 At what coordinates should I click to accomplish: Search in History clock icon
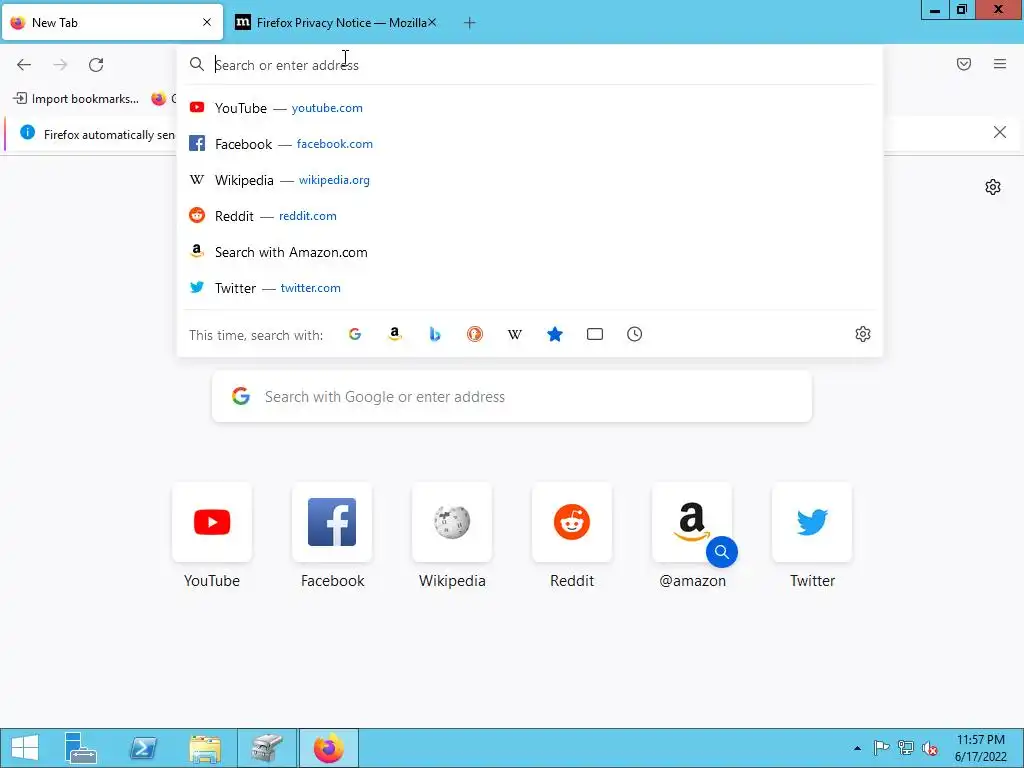[x=635, y=334]
